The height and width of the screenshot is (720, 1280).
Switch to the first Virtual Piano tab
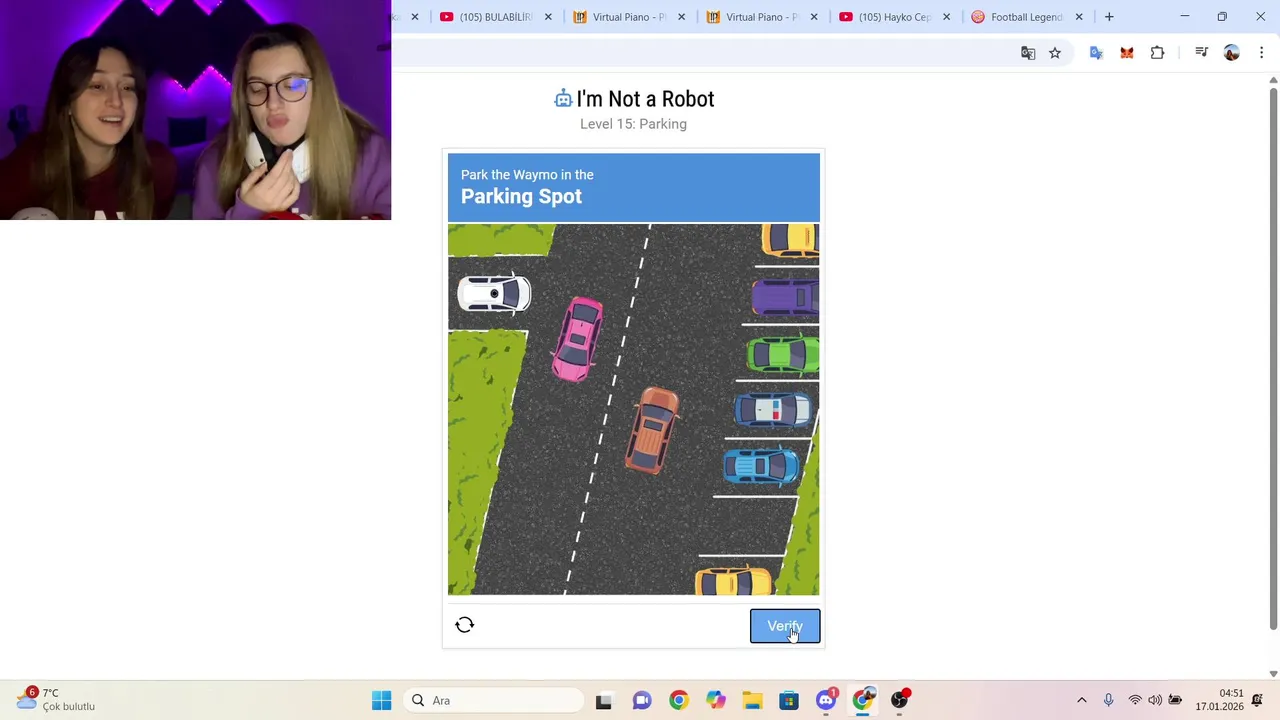[622, 17]
